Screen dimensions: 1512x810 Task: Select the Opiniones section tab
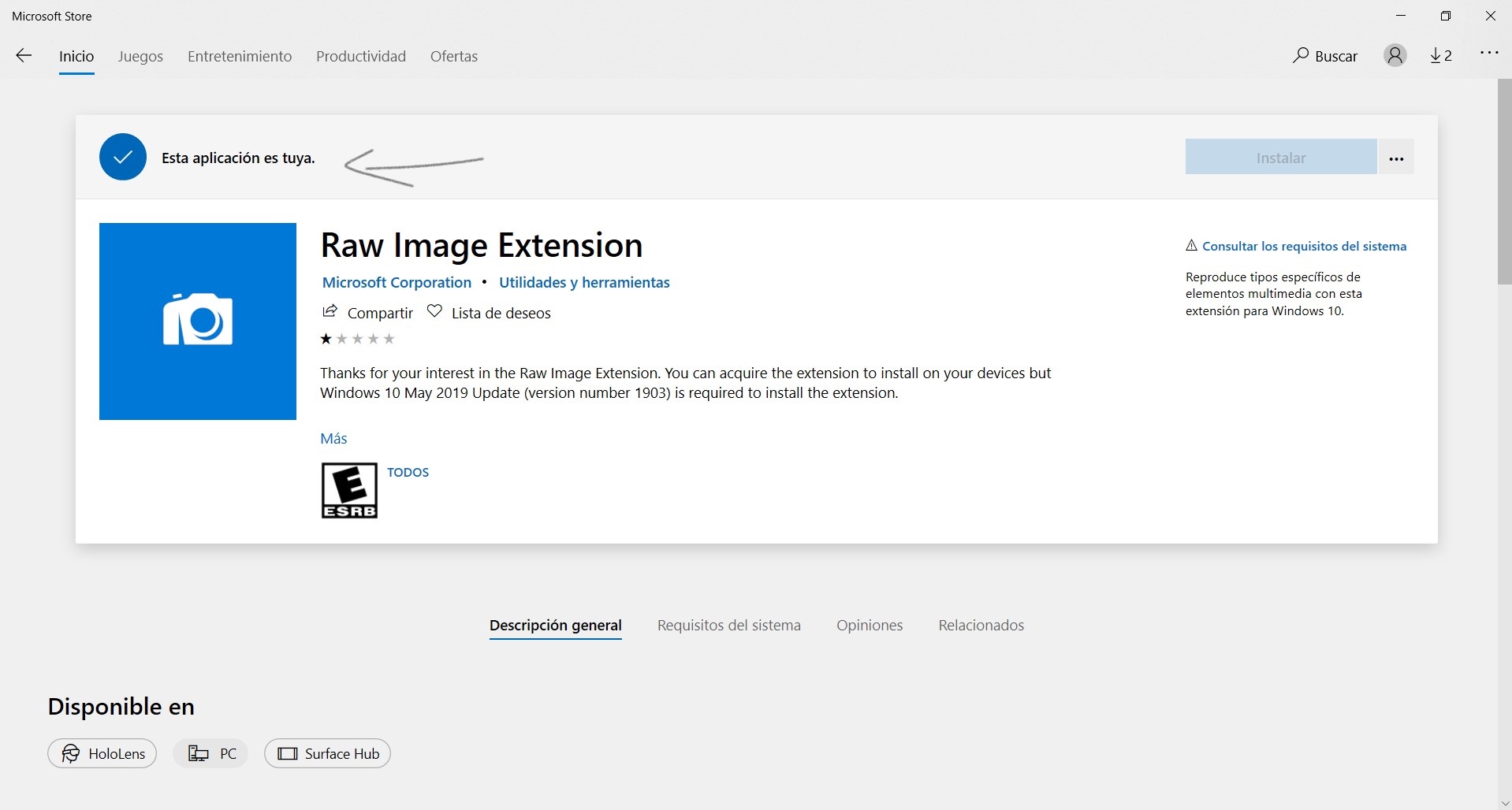coord(870,626)
